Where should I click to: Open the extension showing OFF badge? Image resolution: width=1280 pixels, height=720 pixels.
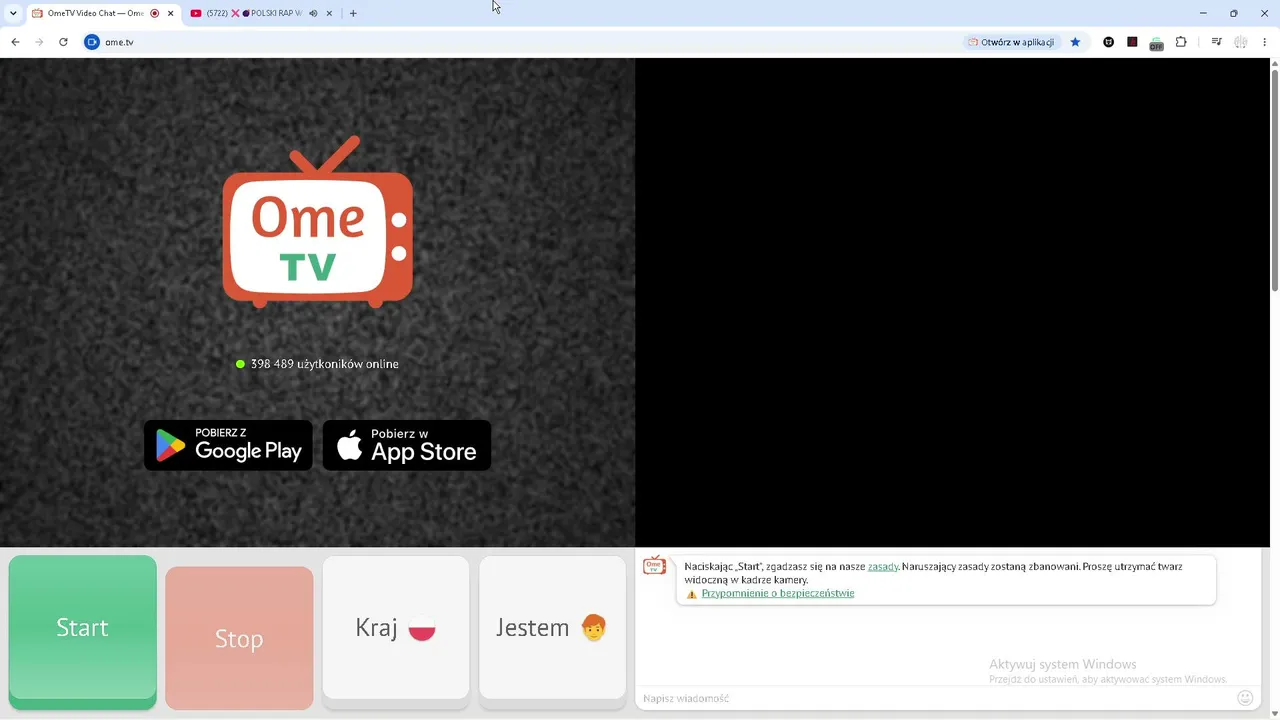point(1156,43)
